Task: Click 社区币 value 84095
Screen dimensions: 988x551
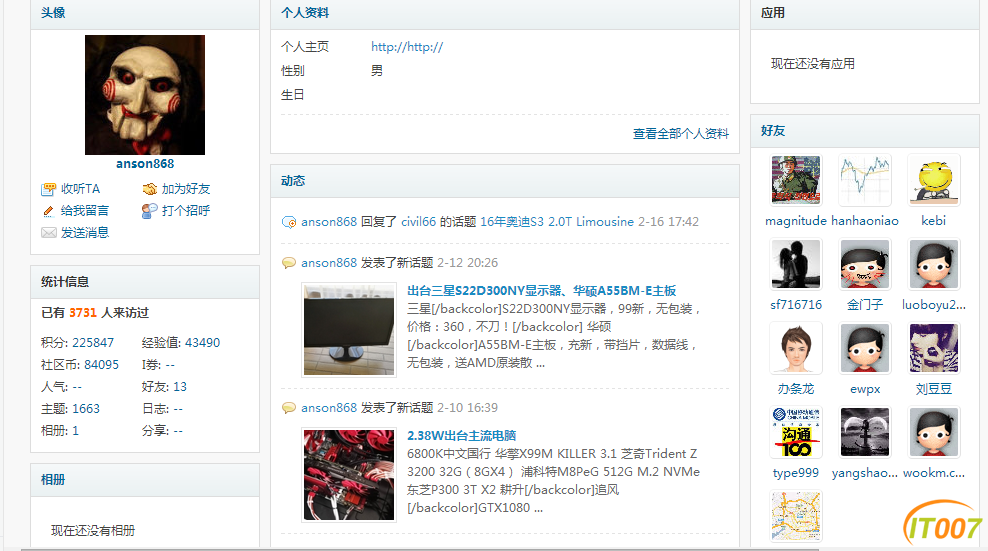Action: (101, 365)
